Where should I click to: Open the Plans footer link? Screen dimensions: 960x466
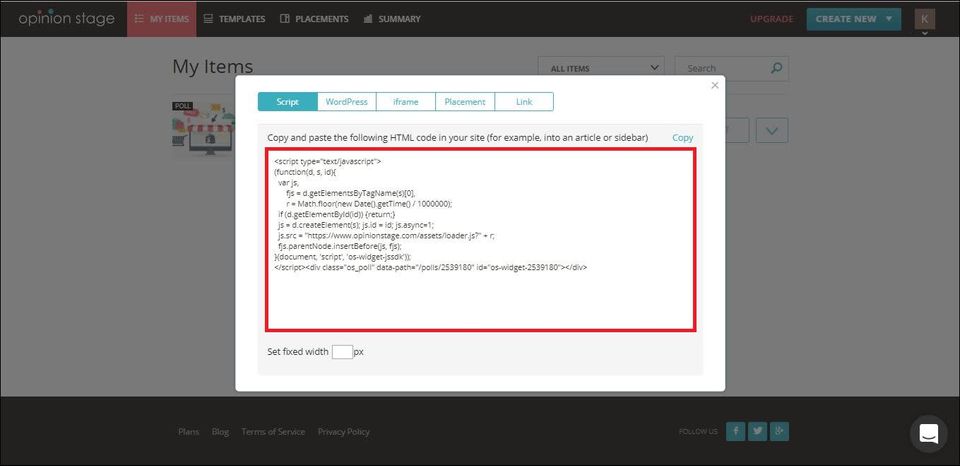189,432
